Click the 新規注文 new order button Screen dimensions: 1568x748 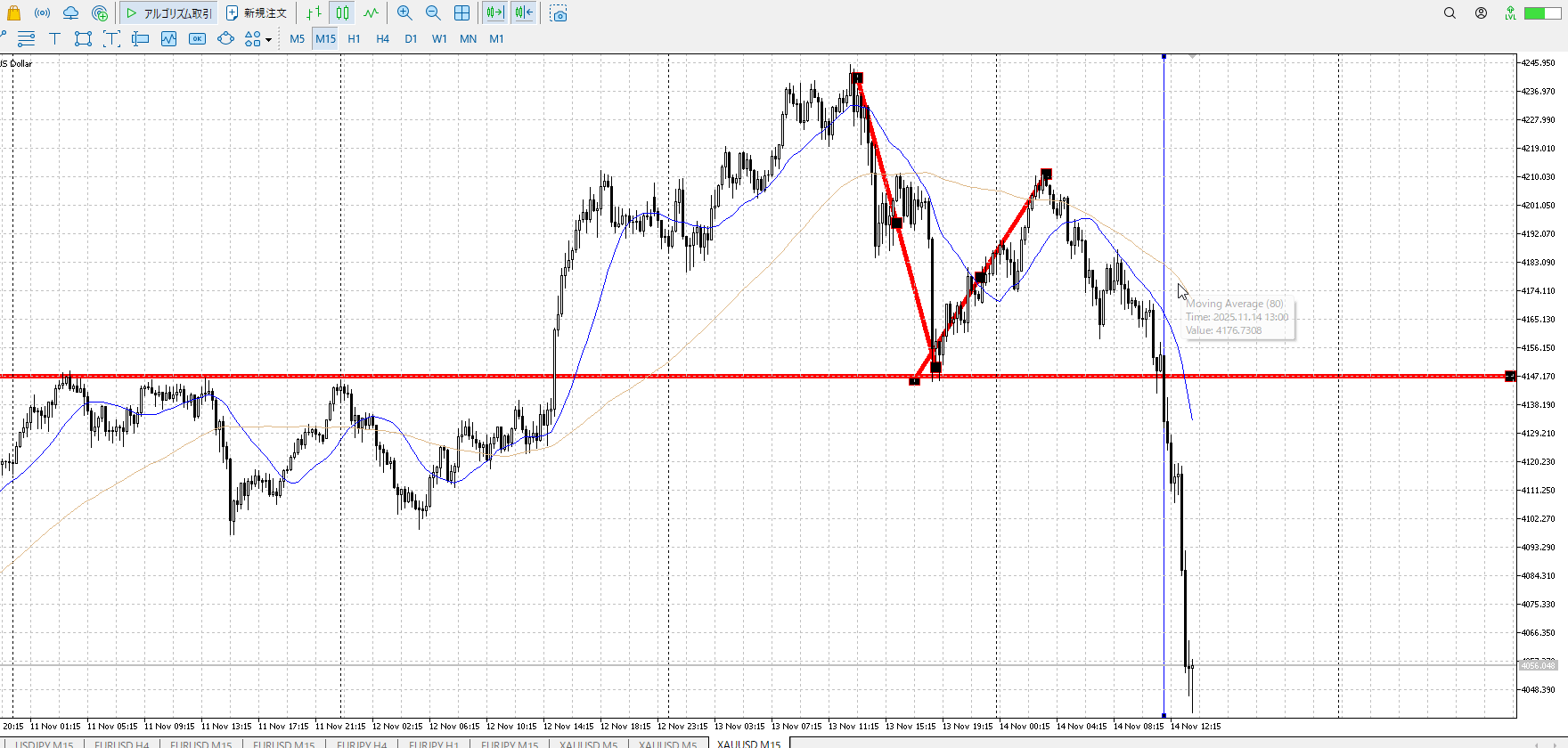click(x=257, y=13)
